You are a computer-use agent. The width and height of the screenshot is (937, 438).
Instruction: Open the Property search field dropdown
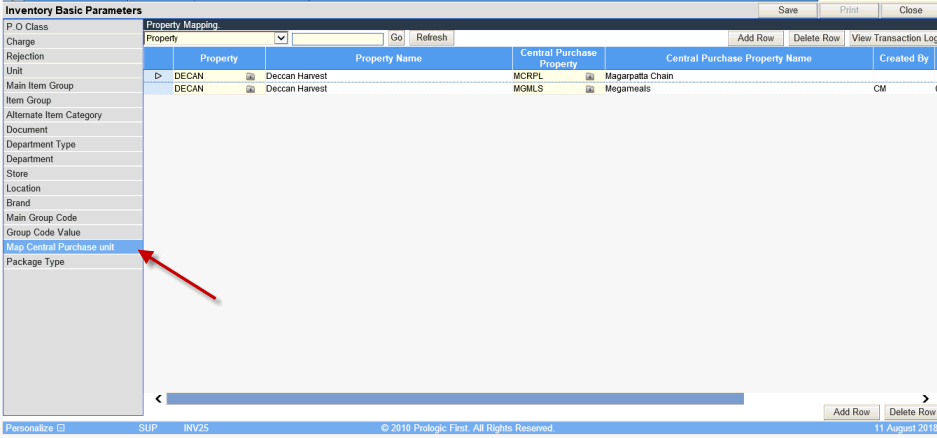click(x=281, y=38)
